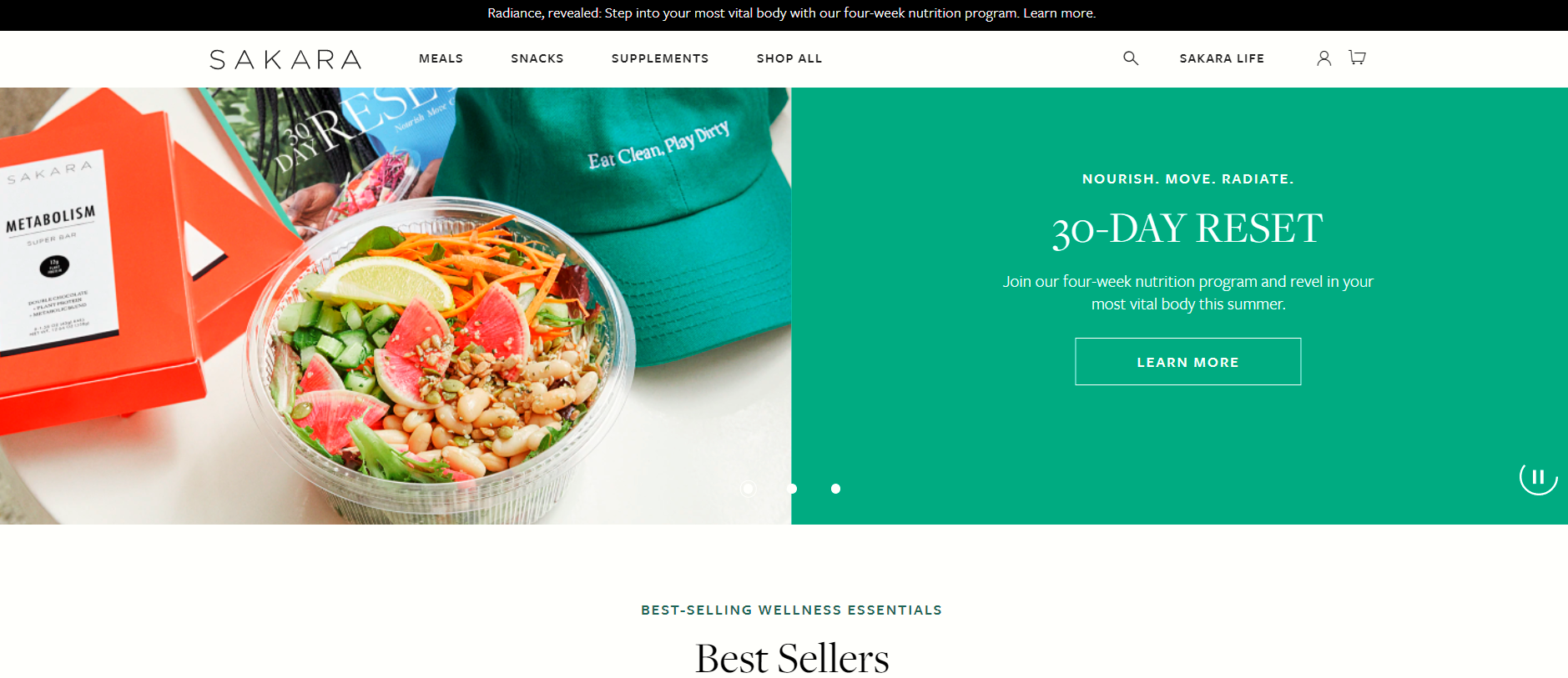Click the Best Sellers heading
The image size is (1568, 678).
tap(792, 658)
